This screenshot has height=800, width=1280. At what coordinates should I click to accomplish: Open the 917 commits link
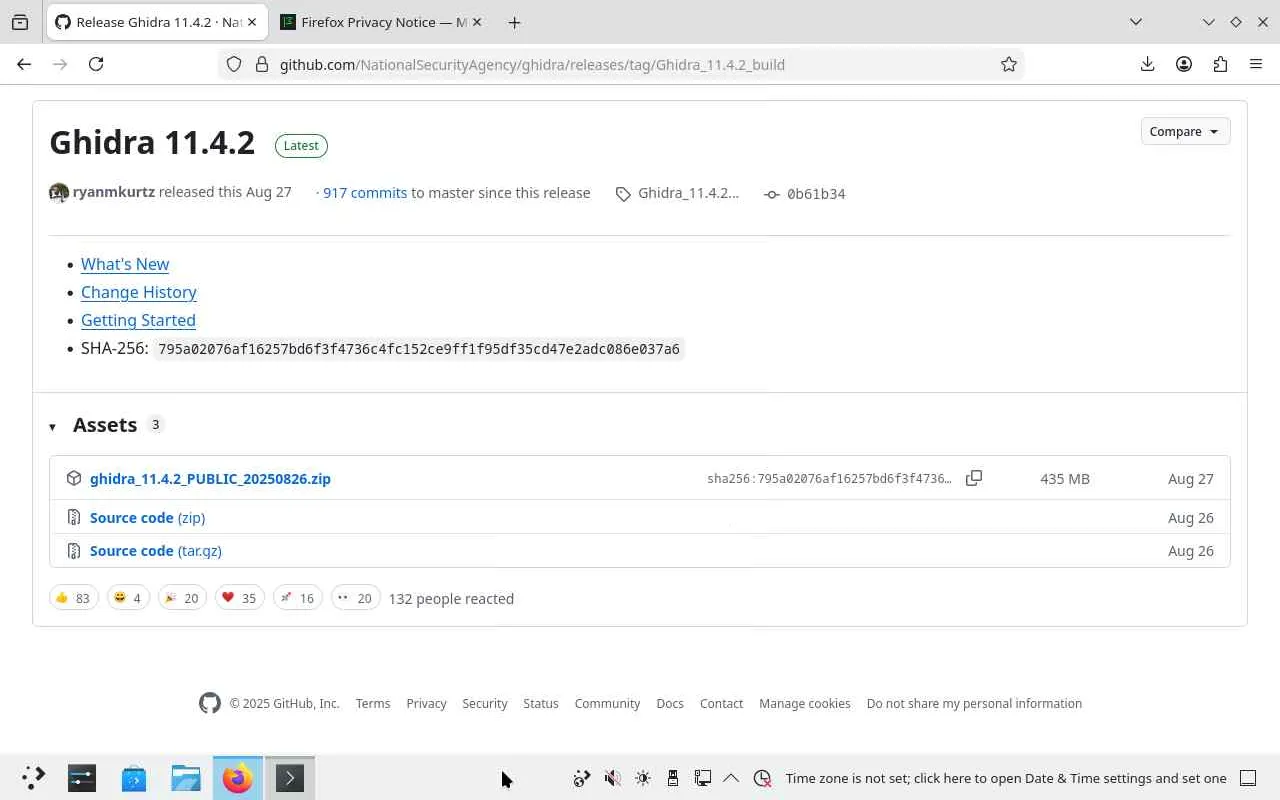point(365,192)
